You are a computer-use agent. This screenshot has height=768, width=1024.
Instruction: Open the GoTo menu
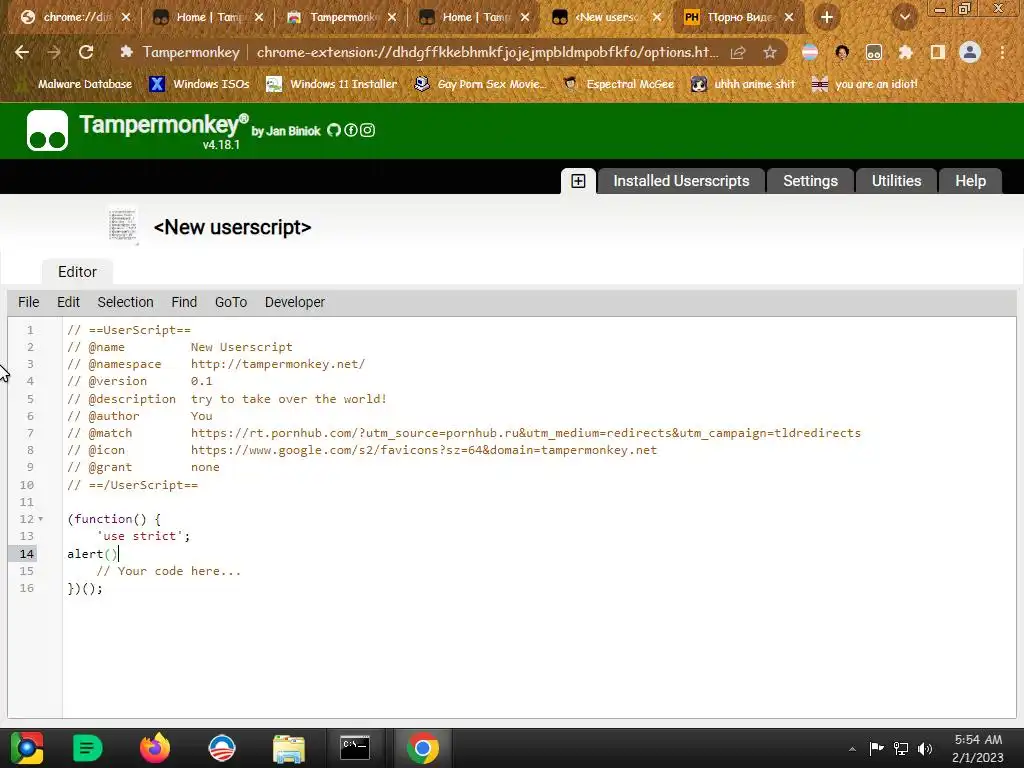click(231, 302)
